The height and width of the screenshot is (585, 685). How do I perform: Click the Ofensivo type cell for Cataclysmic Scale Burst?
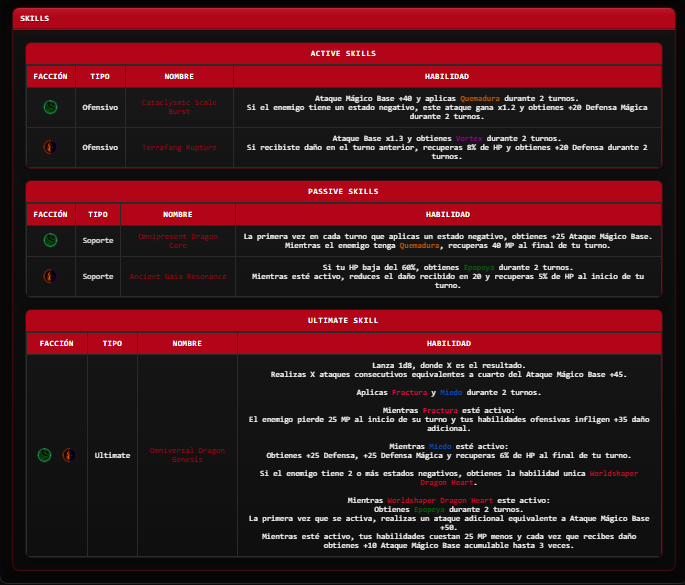pos(100,107)
